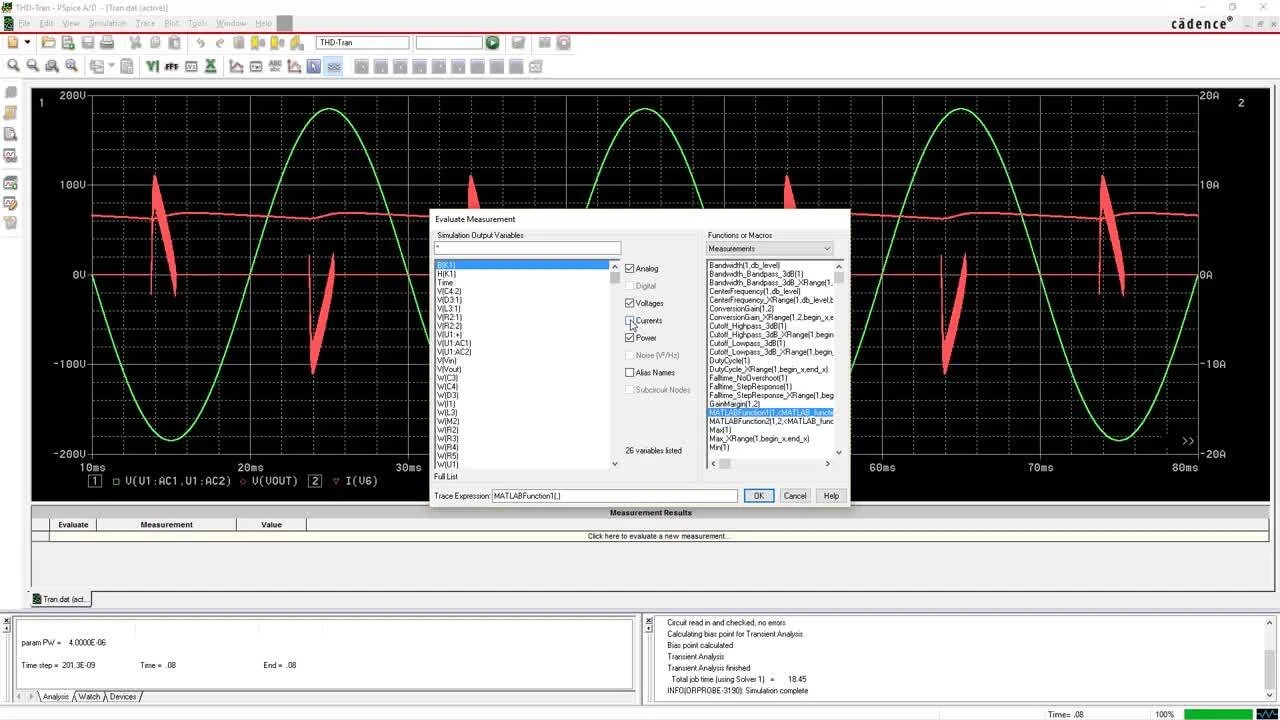Click the Redo arrow icon

(x=220, y=43)
